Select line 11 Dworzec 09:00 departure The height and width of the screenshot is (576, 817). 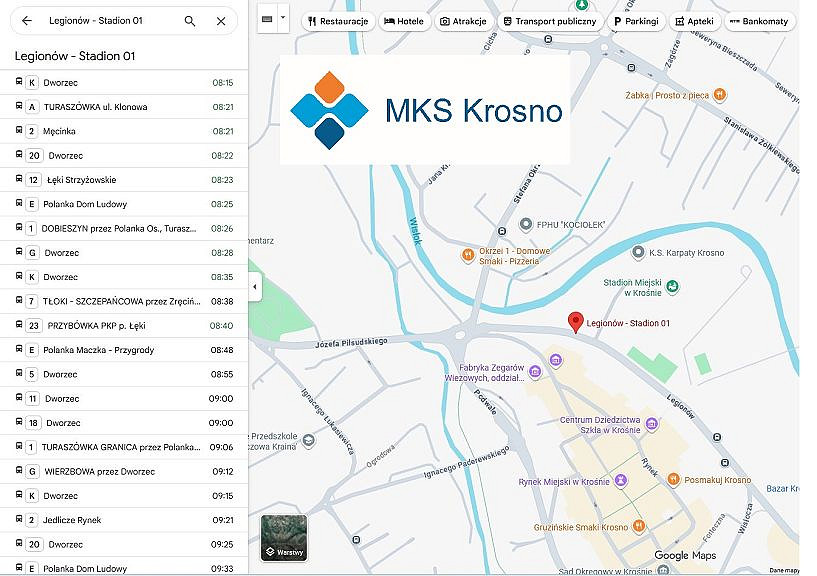pos(124,399)
